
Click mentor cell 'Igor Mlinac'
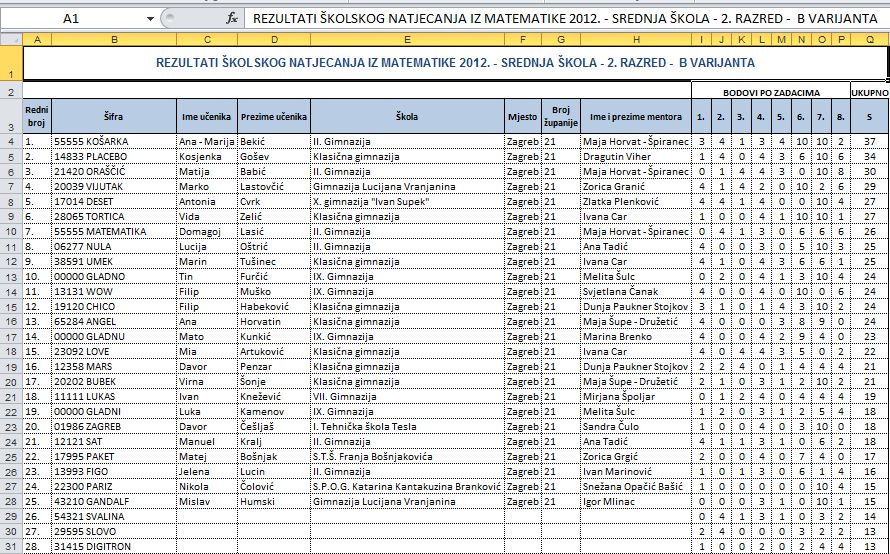pyautogui.click(x=636, y=502)
